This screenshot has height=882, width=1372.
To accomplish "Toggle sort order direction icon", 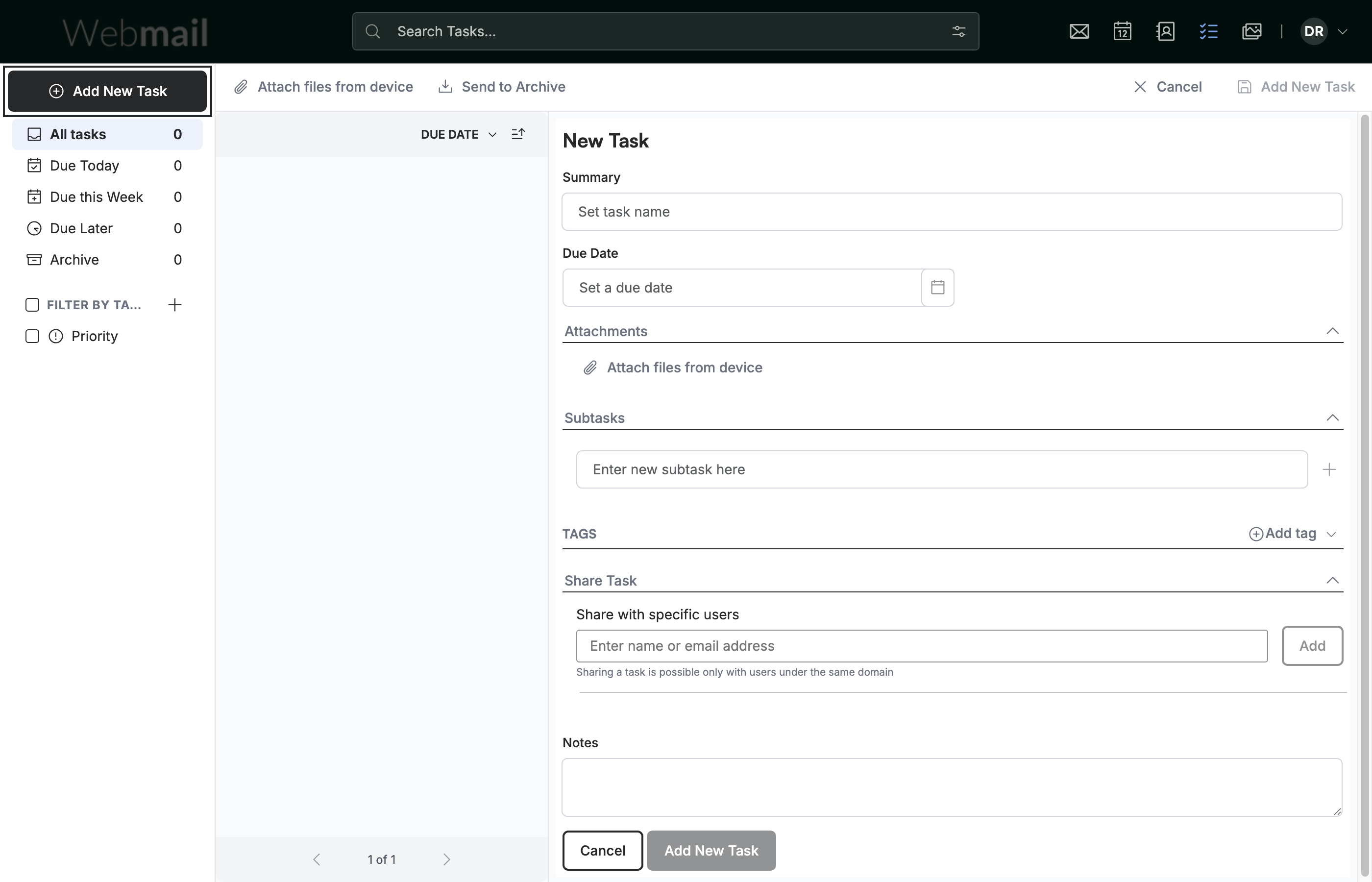I will (x=517, y=134).
